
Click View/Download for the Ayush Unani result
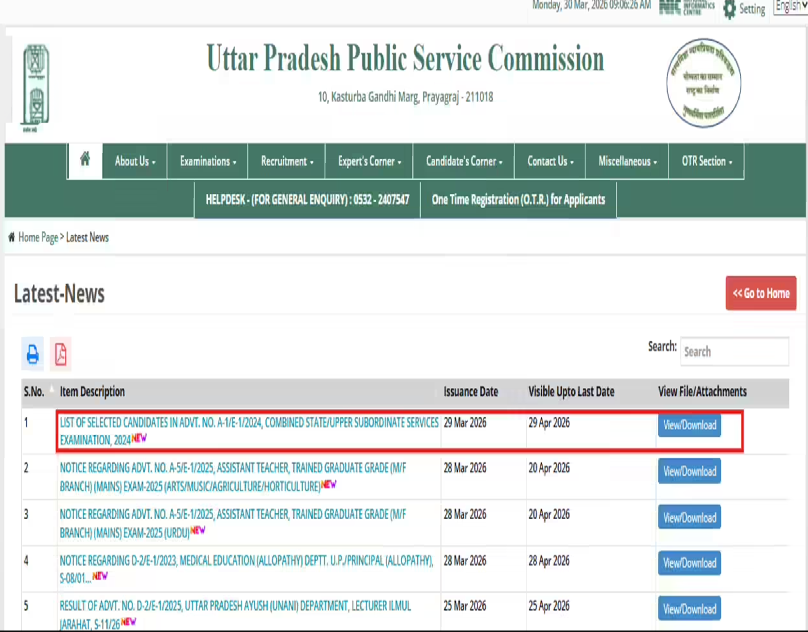(689, 608)
